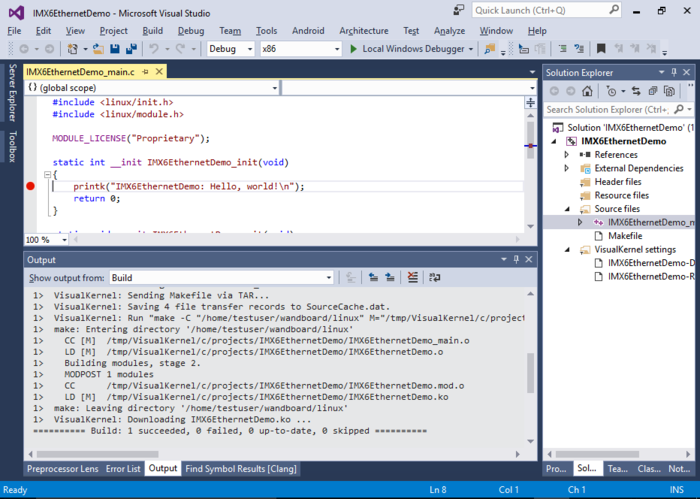
Task: Toggle a bookmark with the bookmark icon
Action: click(601, 49)
